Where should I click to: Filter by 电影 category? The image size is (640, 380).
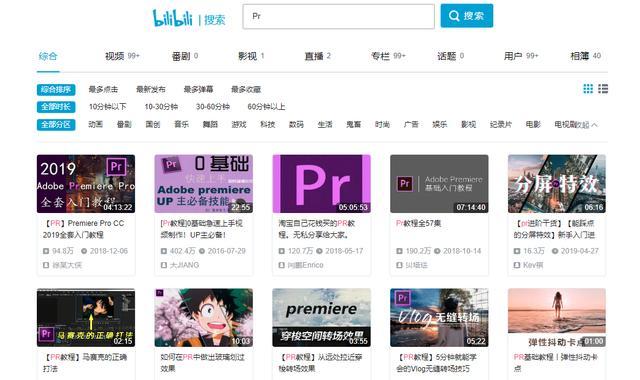(533, 124)
